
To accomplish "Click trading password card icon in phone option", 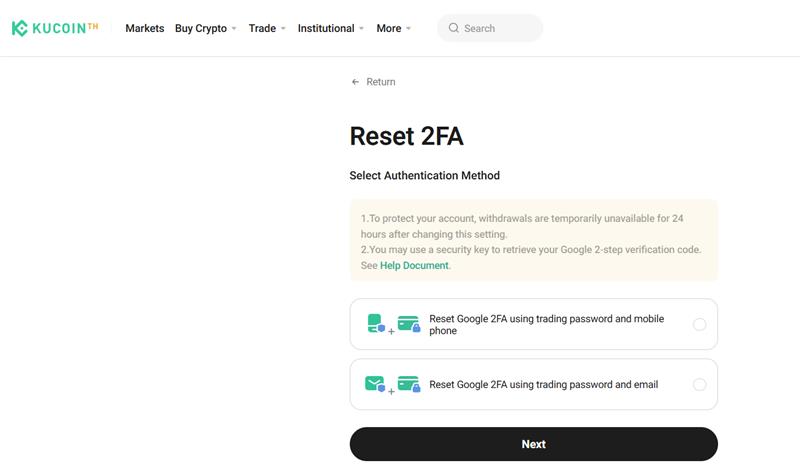I will [408, 323].
